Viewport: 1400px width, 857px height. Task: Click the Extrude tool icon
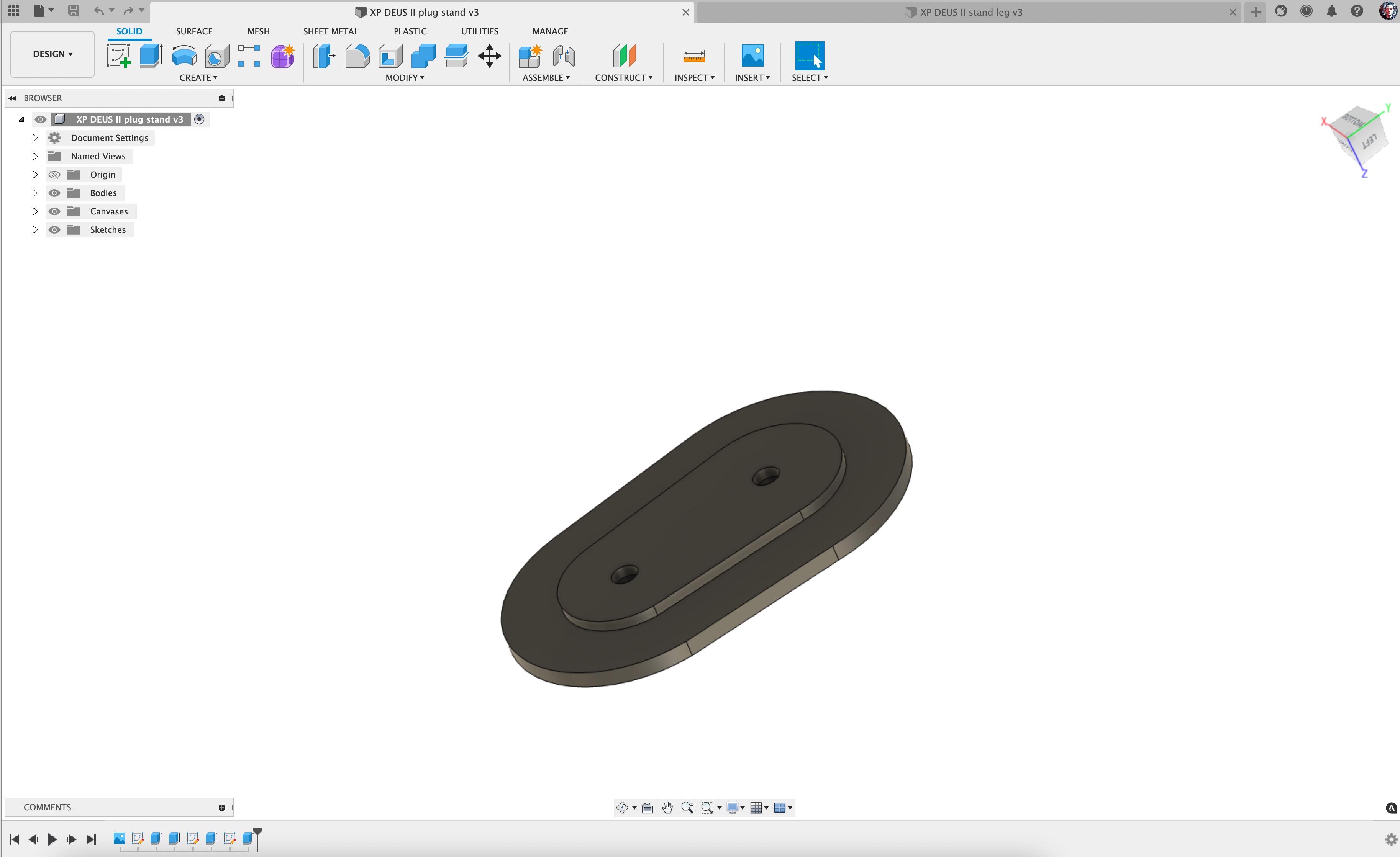pos(151,56)
